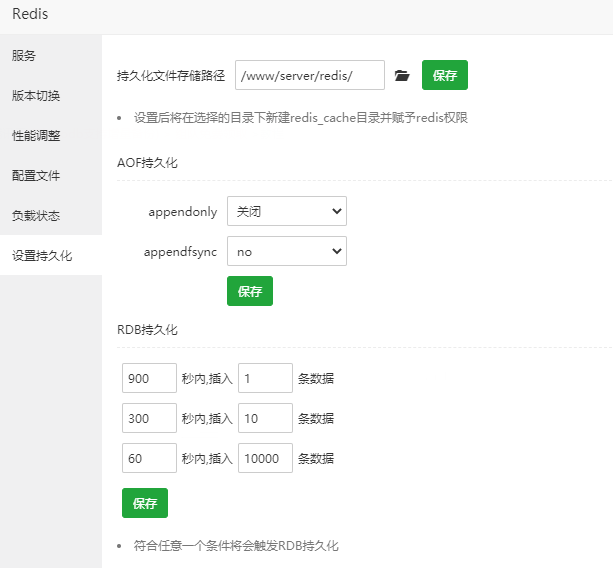The height and width of the screenshot is (568, 613).
Task: Focus the storage path field /www/server/redis/
Action: click(310, 75)
